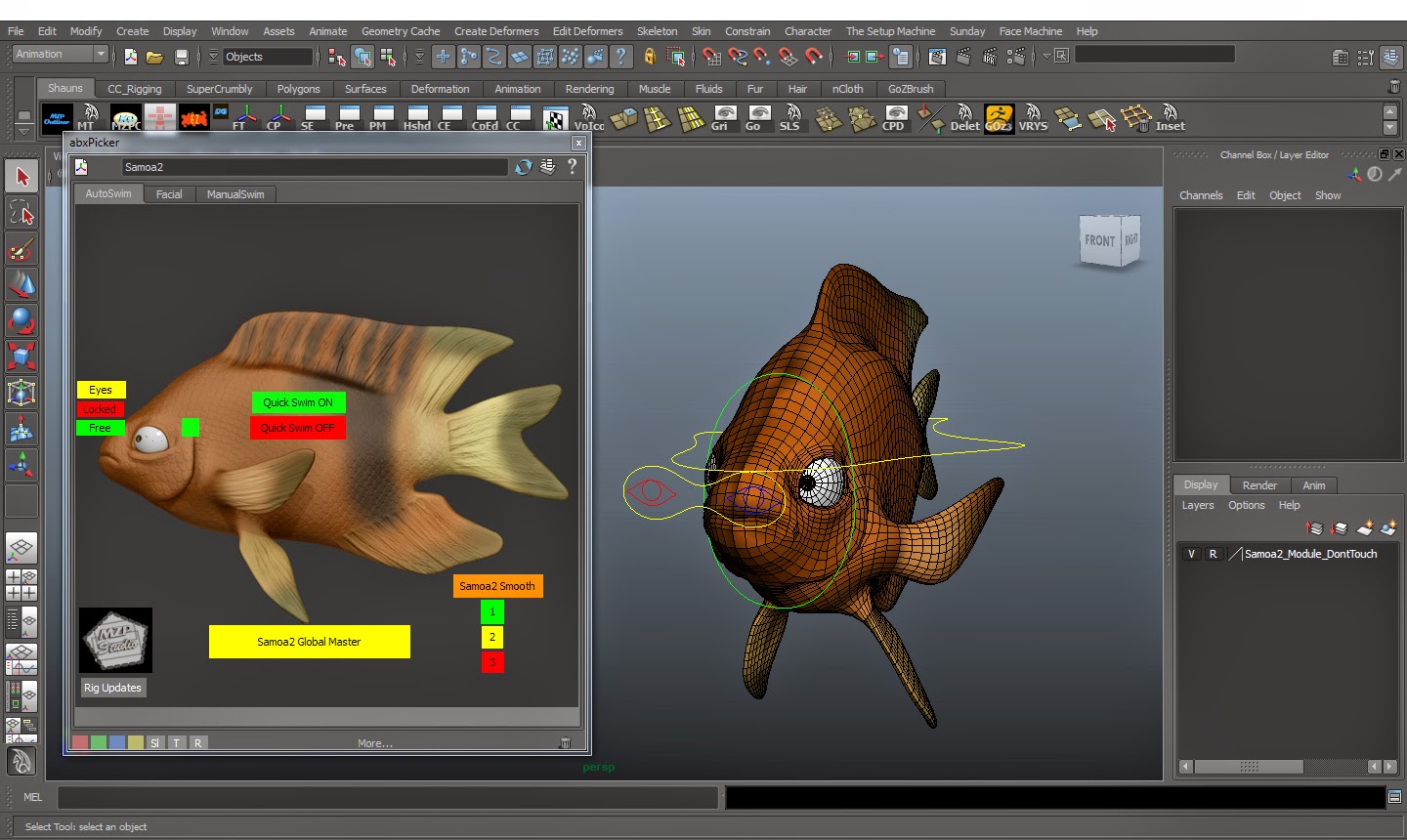
Task: Click the Quick Swim OFF button
Action: click(298, 428)
